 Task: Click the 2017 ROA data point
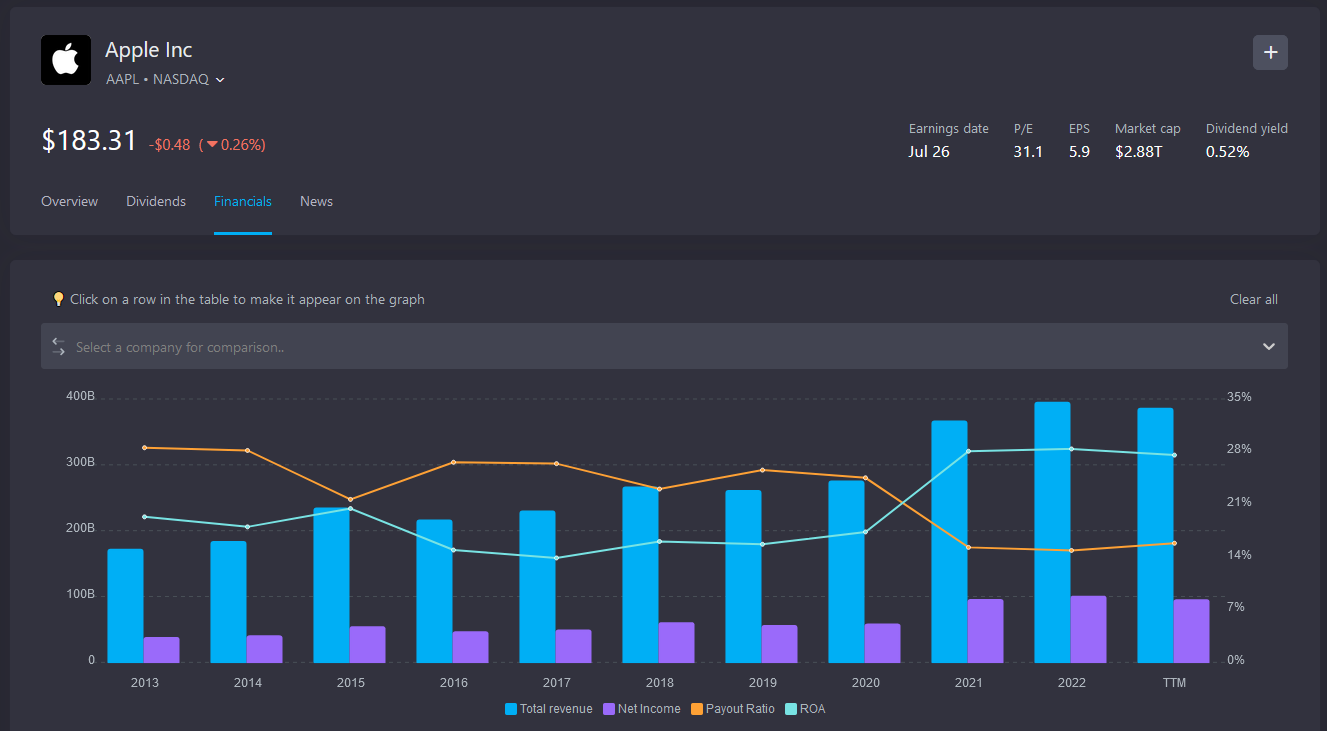[x=556, y=558]
